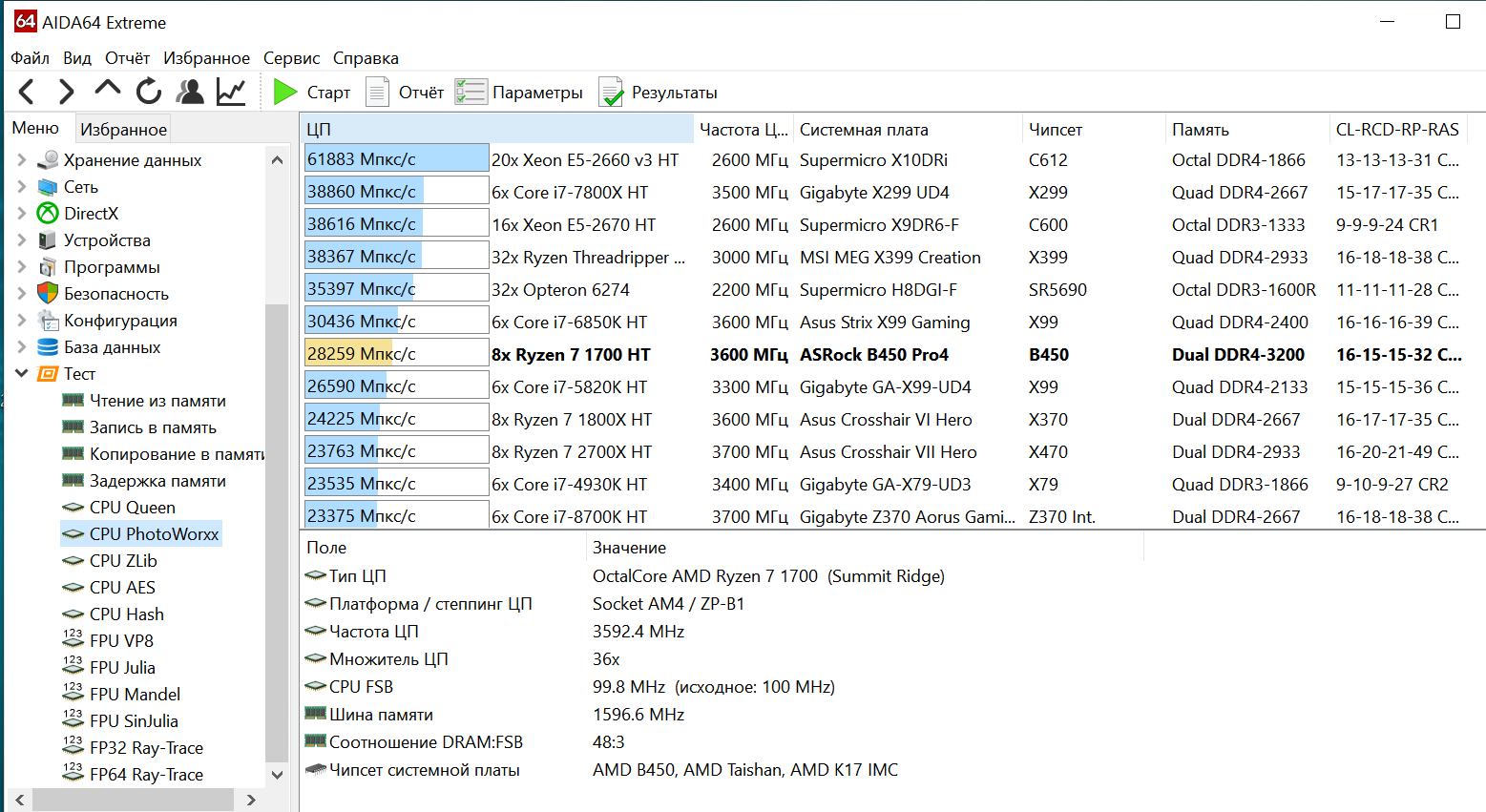Sort by the Частота ЦП column header

point(743,129)
